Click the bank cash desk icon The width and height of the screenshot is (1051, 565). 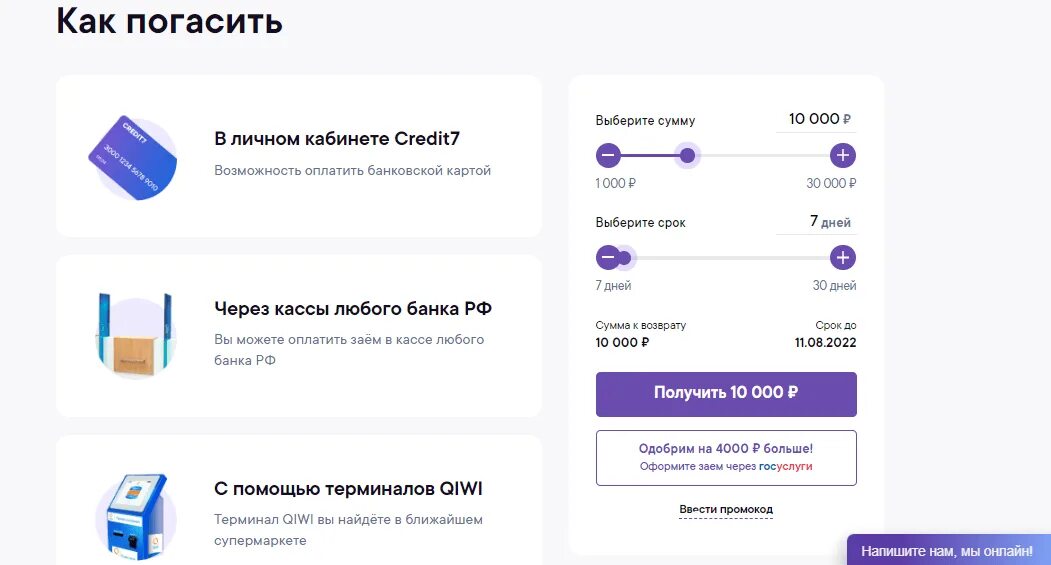(134, 336)
